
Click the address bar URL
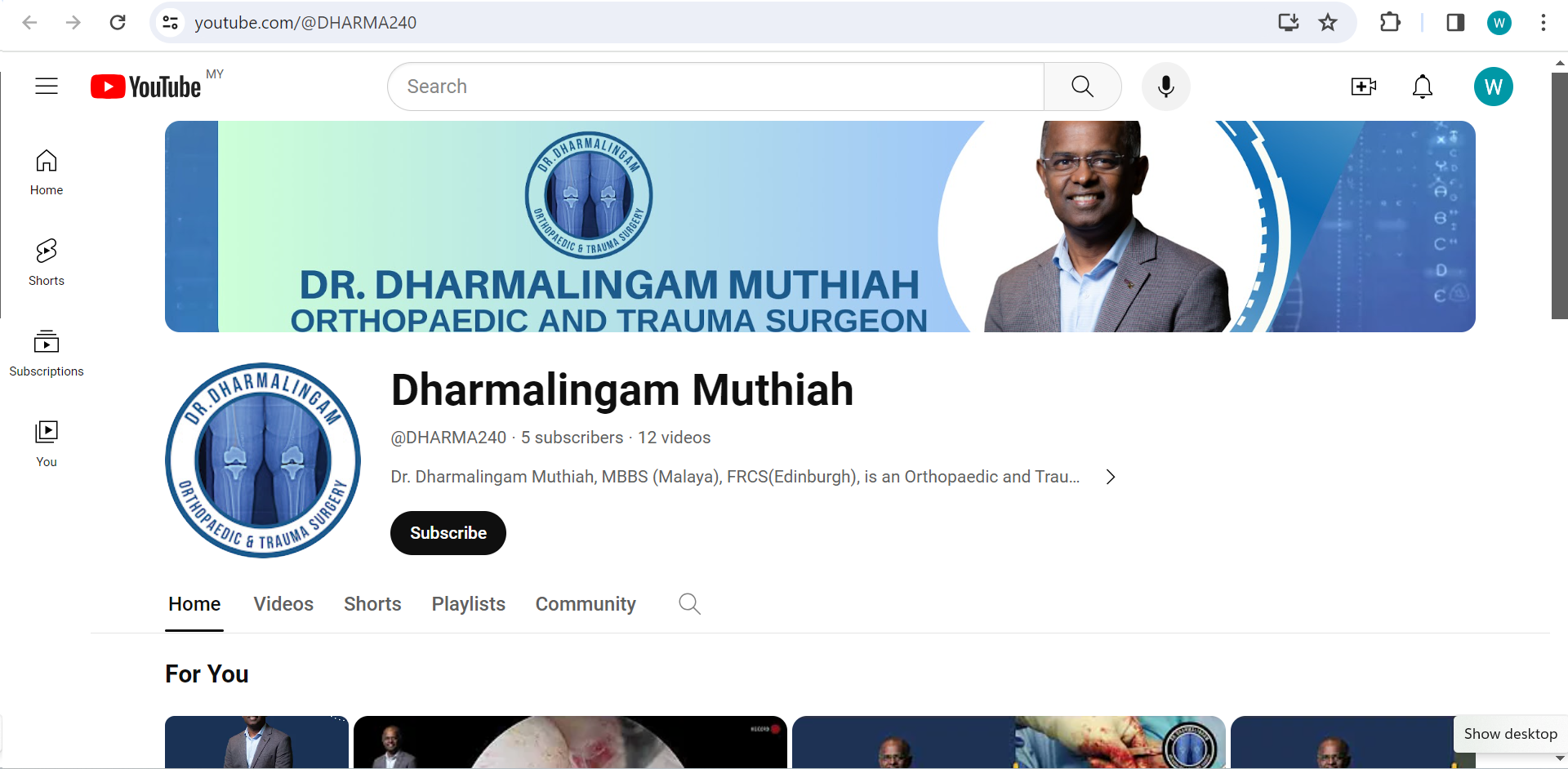(x=305, y=22)
